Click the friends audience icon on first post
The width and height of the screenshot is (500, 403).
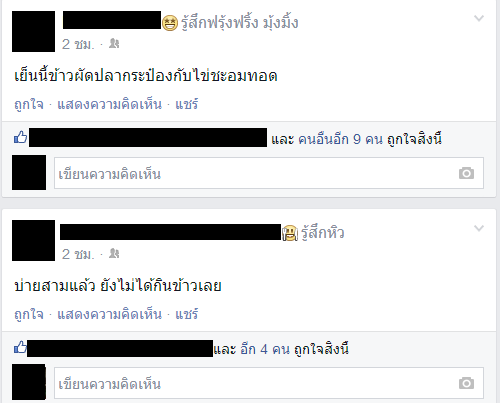114,44
